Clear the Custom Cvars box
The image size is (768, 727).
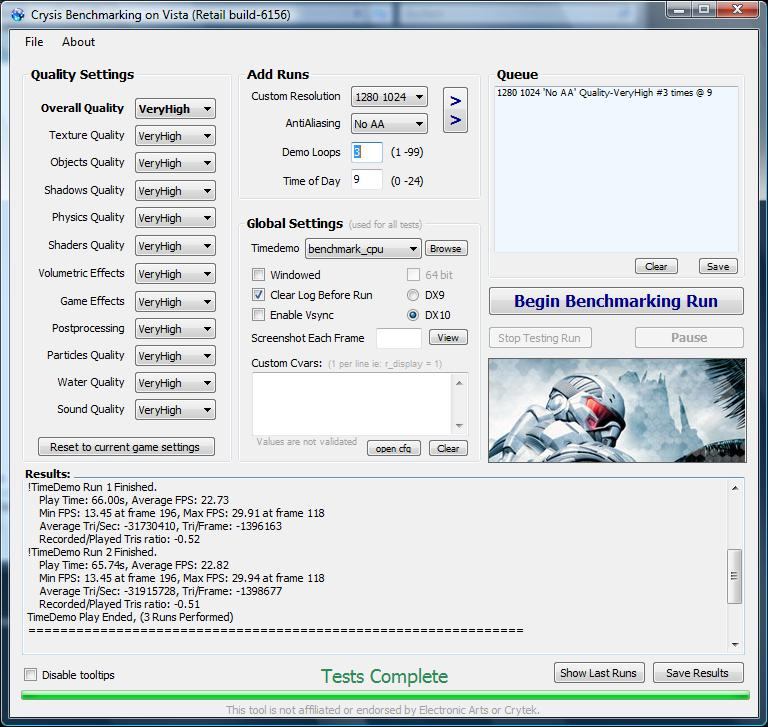click(448, 448)
